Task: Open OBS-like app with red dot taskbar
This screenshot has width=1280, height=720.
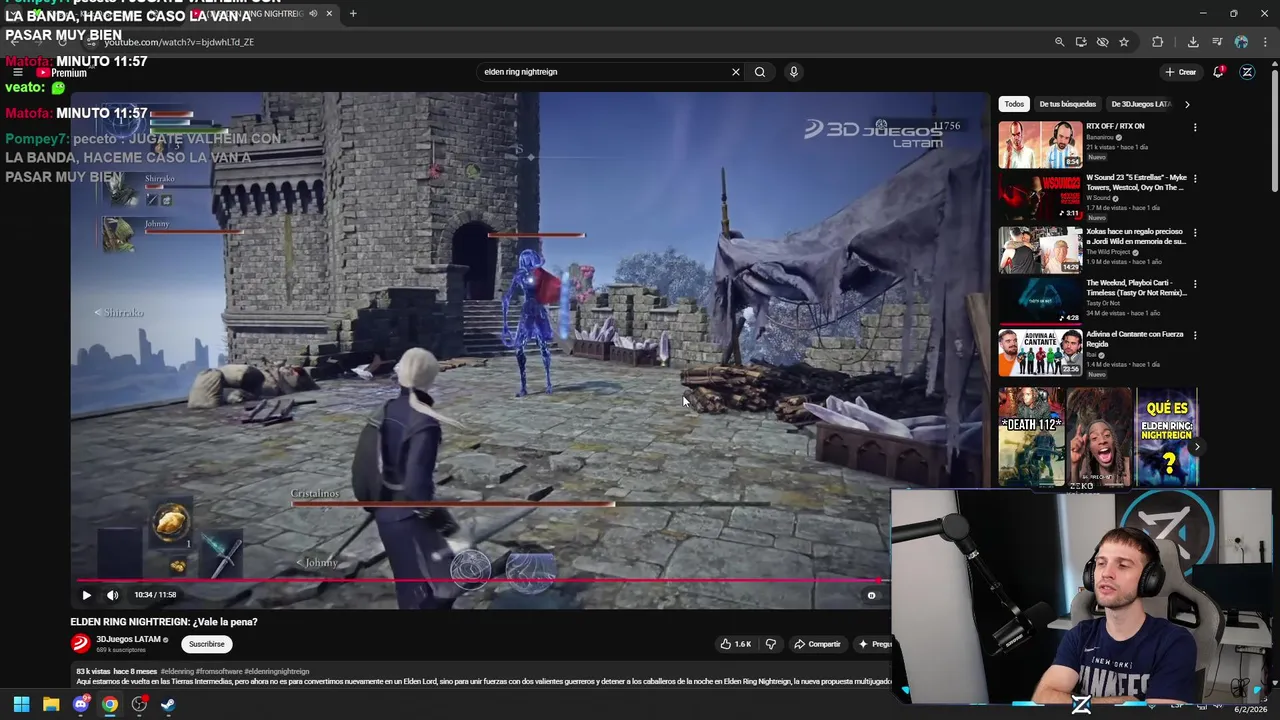Action: tap(139, 704)
